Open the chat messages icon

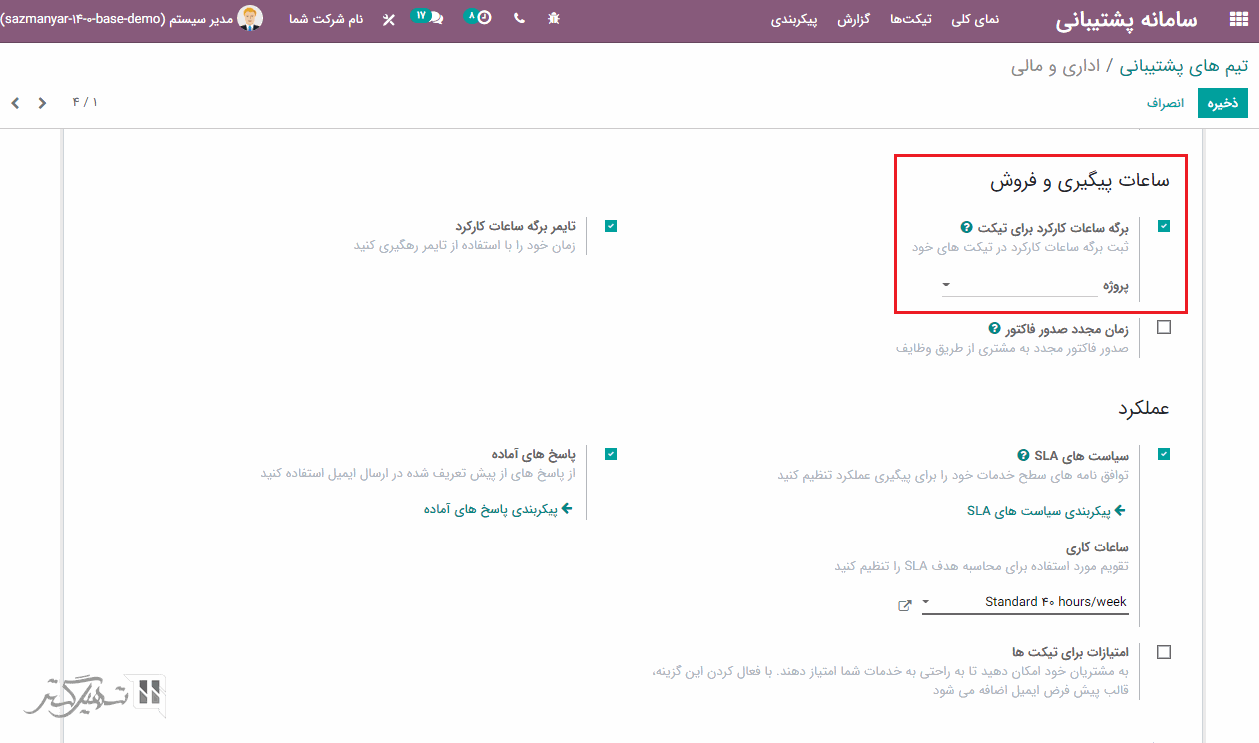pos(436,19)
